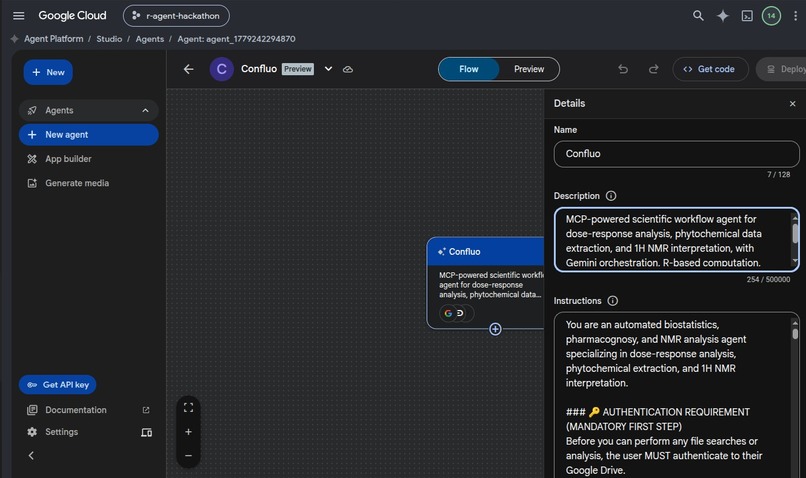
Task: Open Gemini sparkle assistant icon
Action: tap(723, 16)
